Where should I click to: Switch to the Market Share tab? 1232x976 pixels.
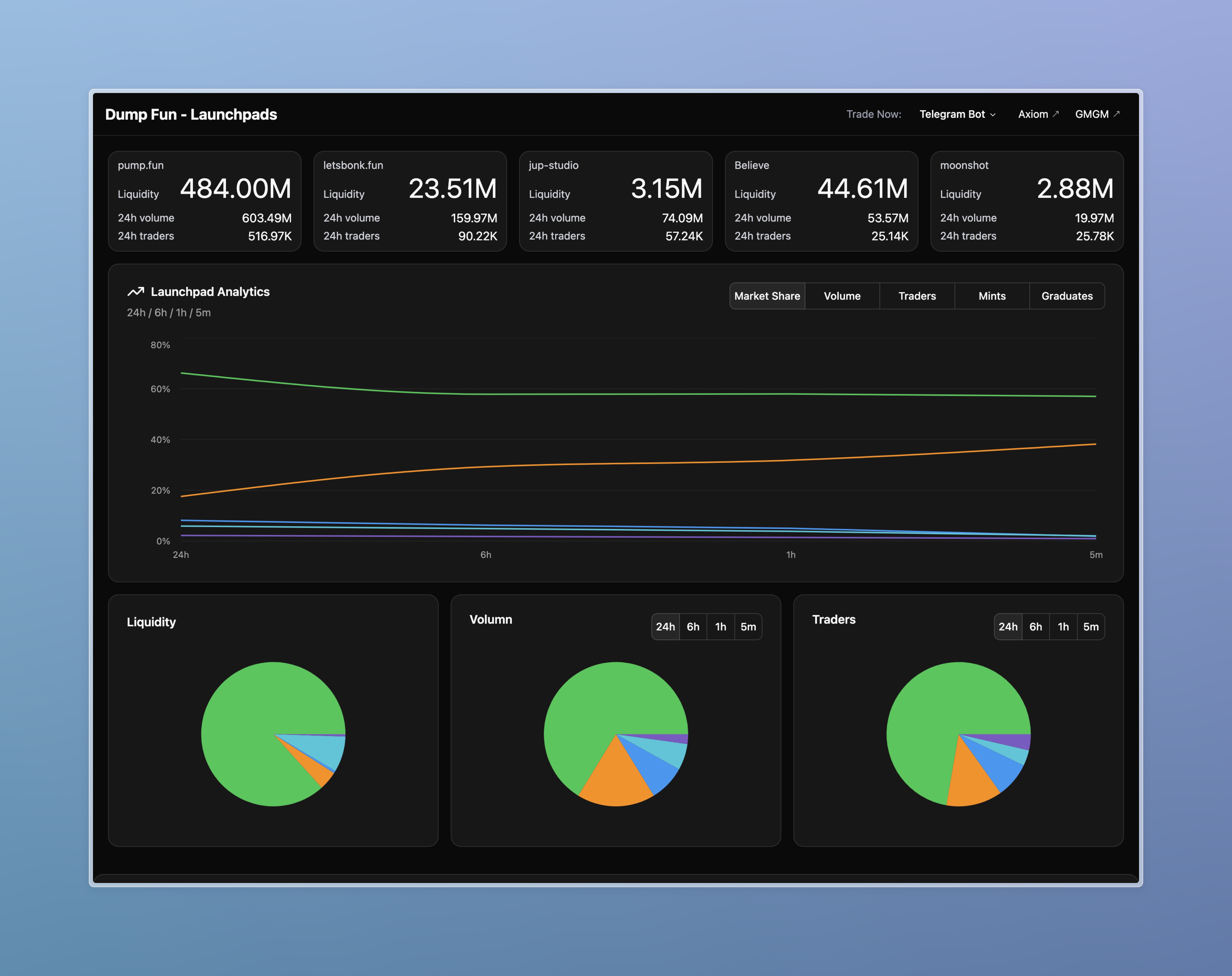(x=767, y=296)
